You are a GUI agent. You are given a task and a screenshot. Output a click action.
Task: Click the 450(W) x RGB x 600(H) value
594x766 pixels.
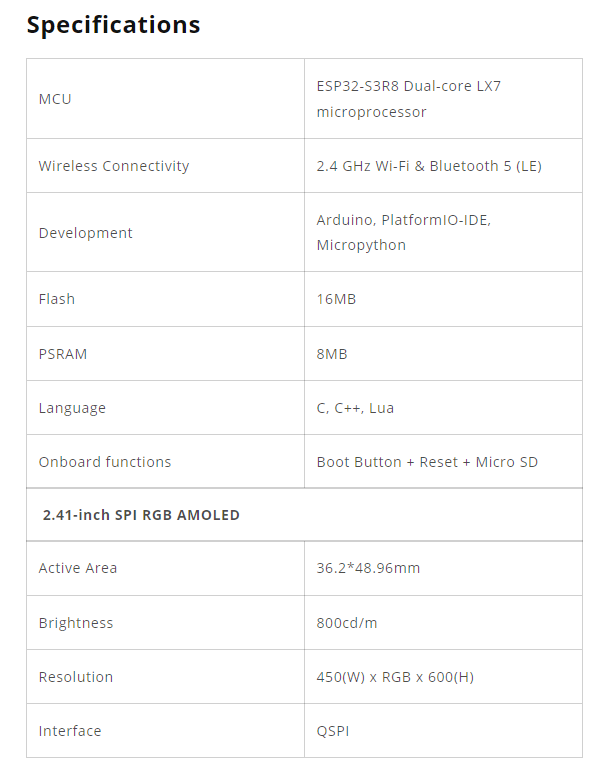[395, 677]
